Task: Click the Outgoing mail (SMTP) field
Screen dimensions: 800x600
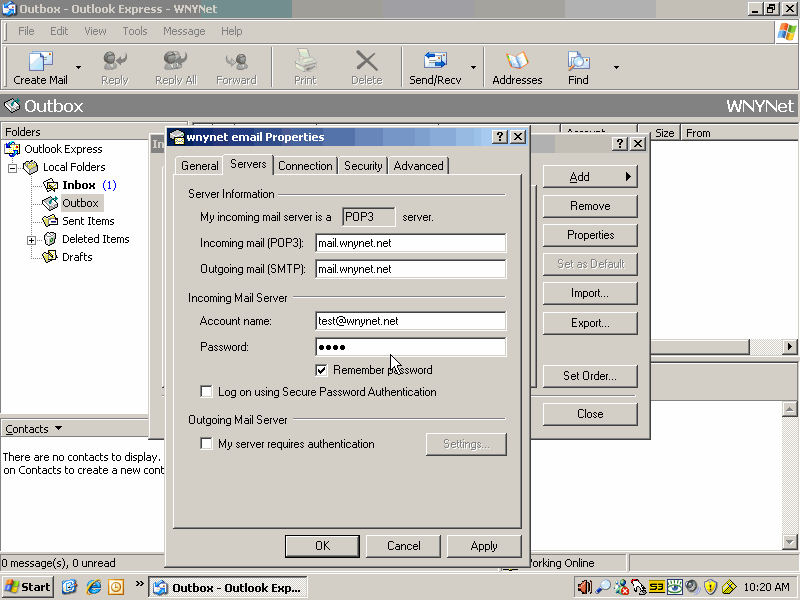Action: (411, 269)
